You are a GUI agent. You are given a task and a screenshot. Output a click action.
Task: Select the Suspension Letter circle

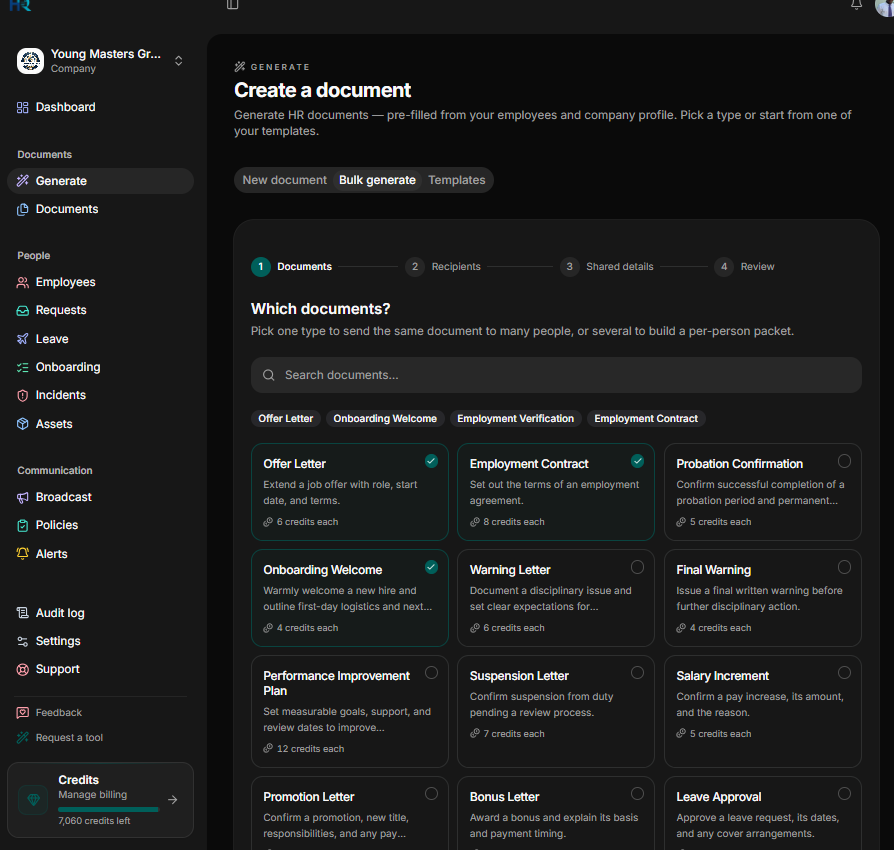point(637,673)
